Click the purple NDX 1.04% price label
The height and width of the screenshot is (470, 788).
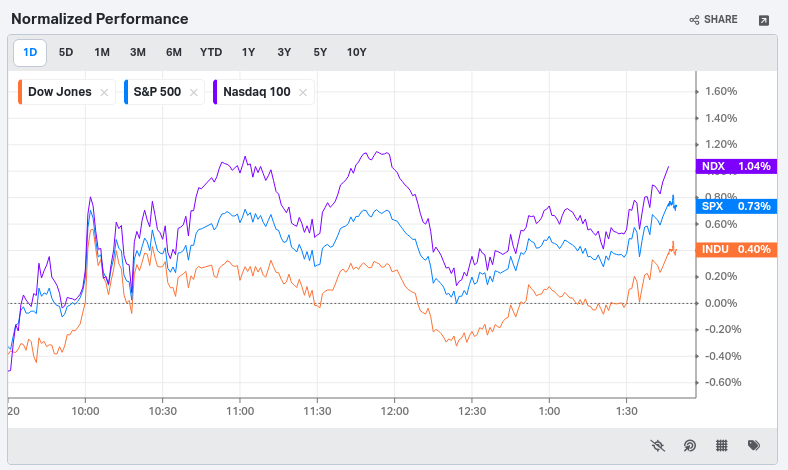click(x=735, y=166)
